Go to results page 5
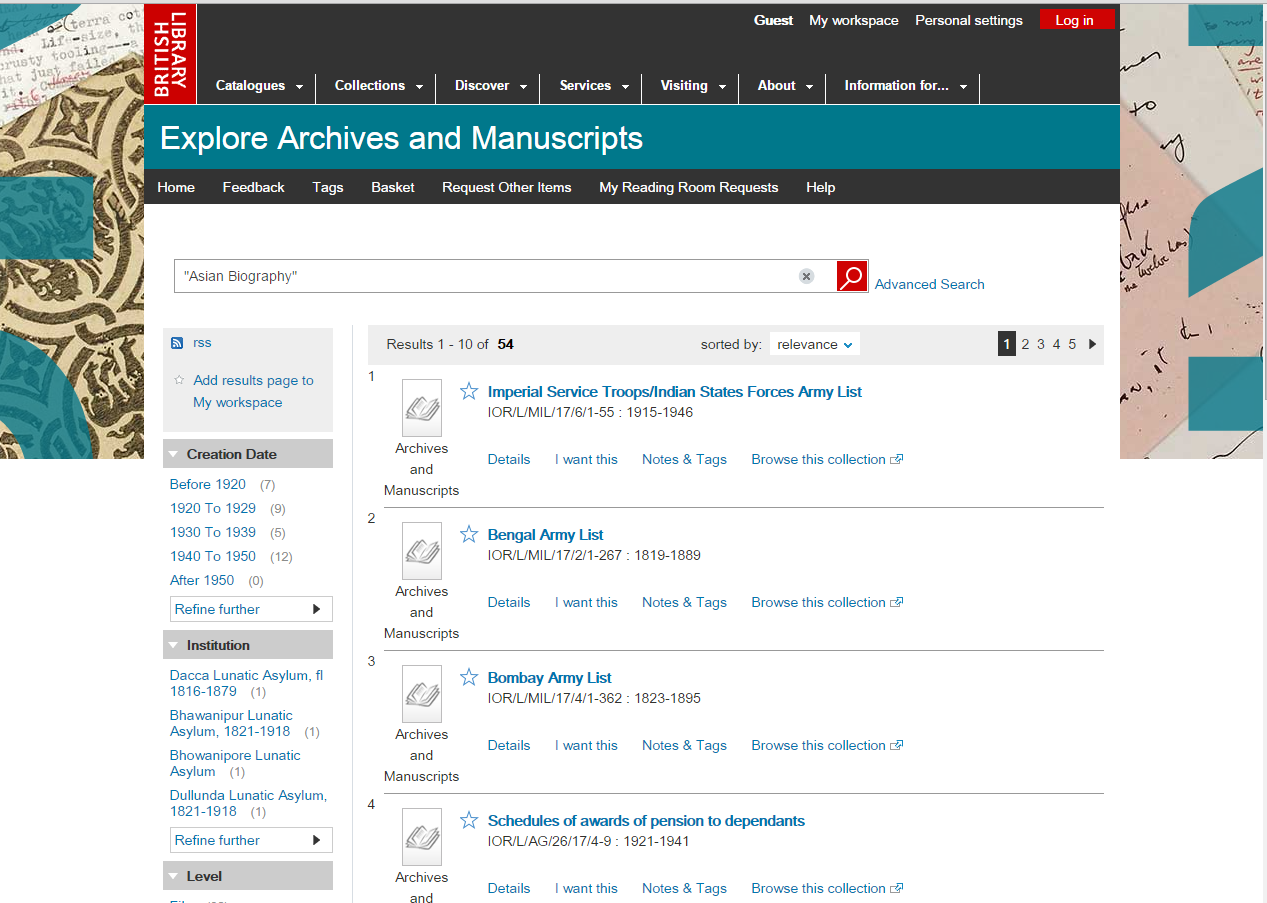The width and height of the screenshot is (1267, 903). pos(1072,344)
